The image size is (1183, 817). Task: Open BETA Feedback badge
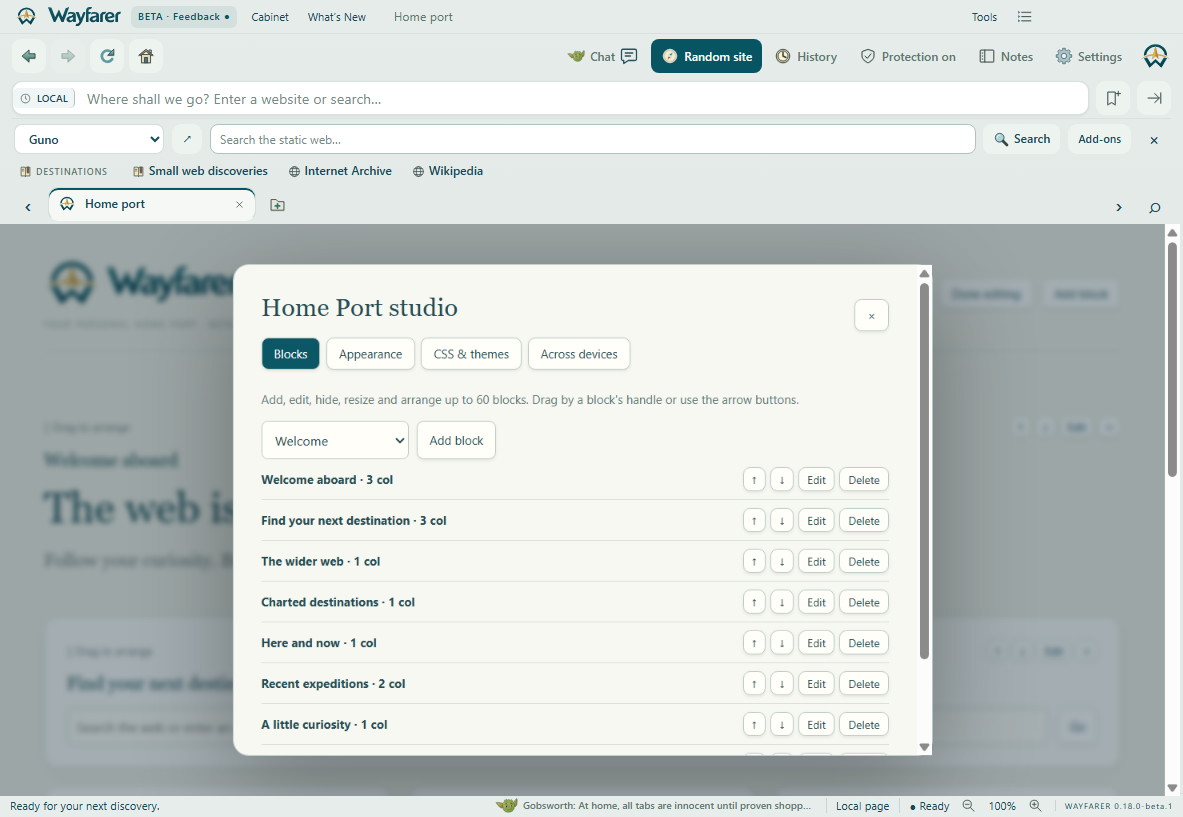183,17
